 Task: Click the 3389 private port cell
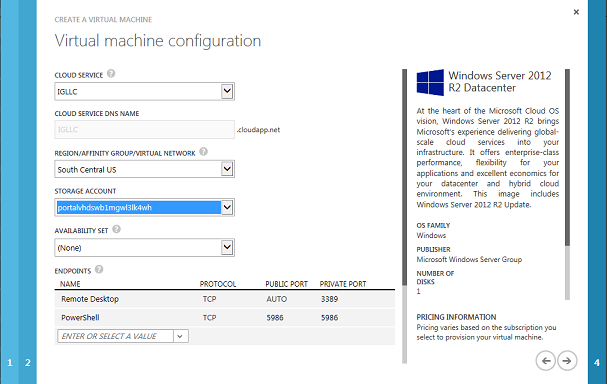[329, 299]
